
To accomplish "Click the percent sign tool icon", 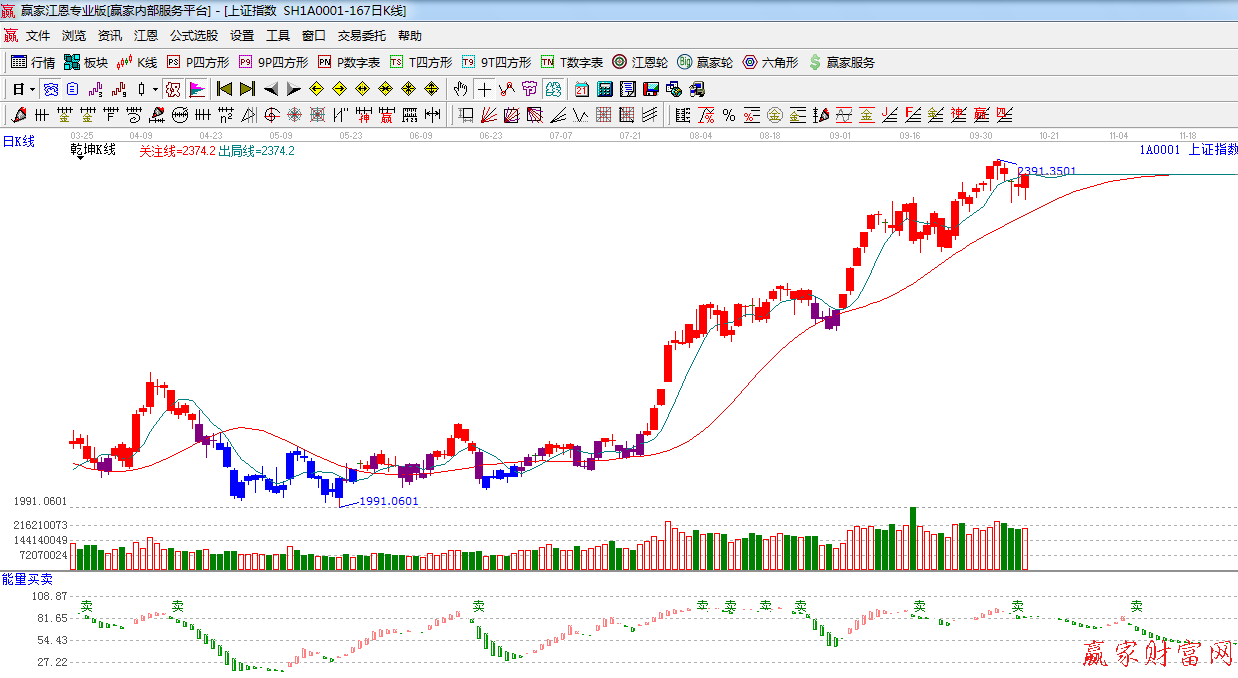I will [x=729, y=115].
